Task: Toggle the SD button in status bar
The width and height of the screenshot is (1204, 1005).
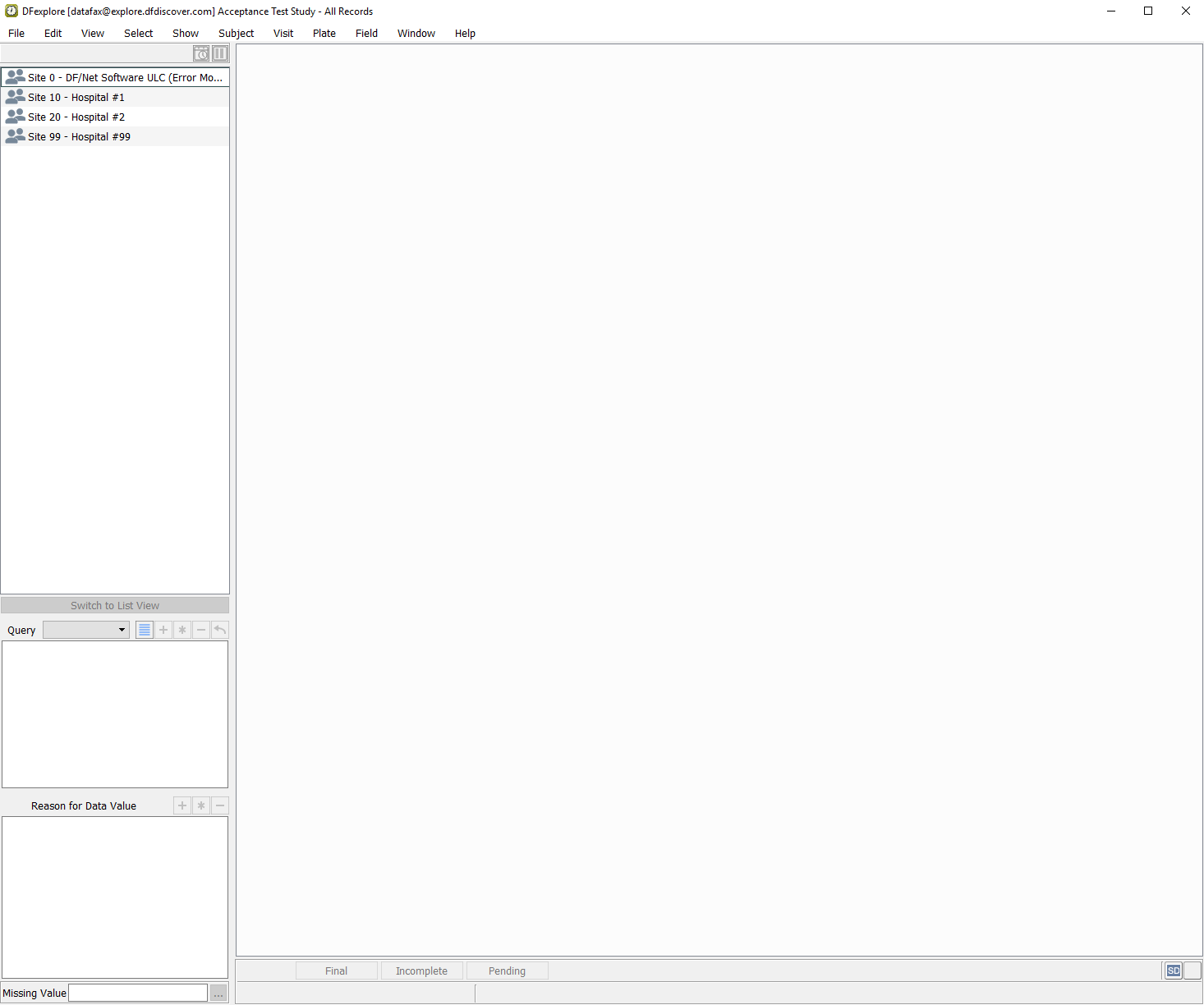Action: coord(1174,971)
